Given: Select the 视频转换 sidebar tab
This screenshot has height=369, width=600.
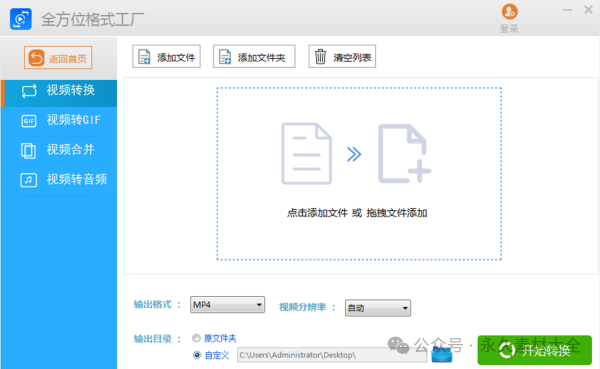Looking at the screenshot, I should pyautogui.click(x=59, y=92).
